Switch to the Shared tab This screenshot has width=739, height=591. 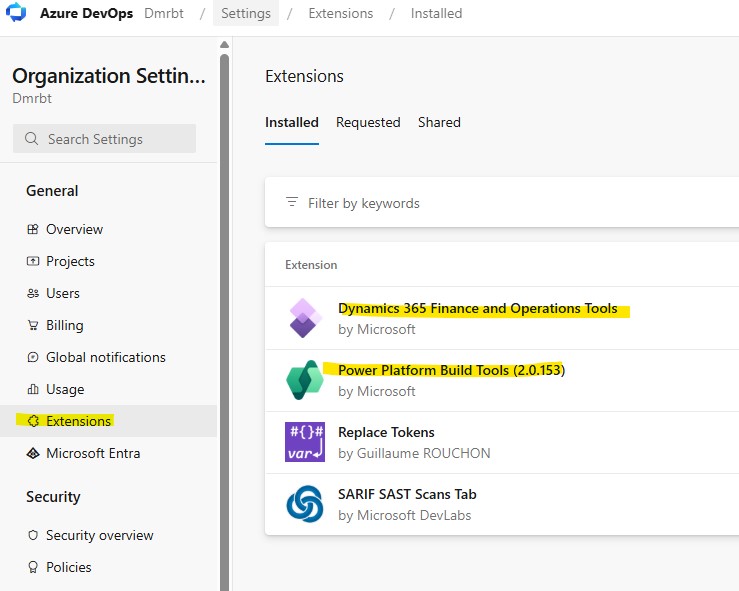pos(439,123)
